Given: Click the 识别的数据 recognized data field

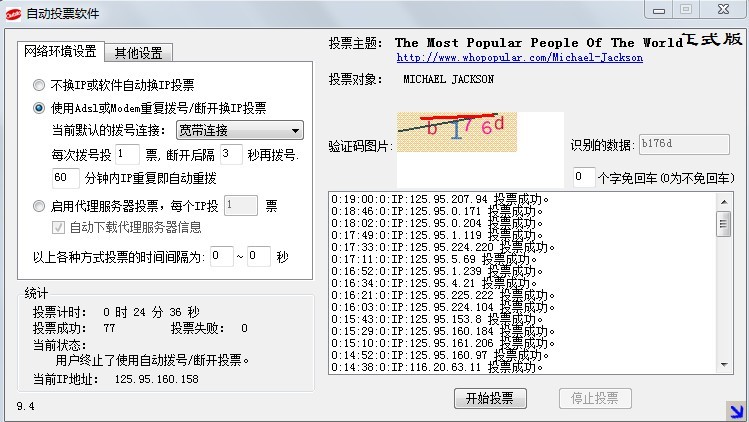Looking at the screenshot, I should tap(674, 144).
